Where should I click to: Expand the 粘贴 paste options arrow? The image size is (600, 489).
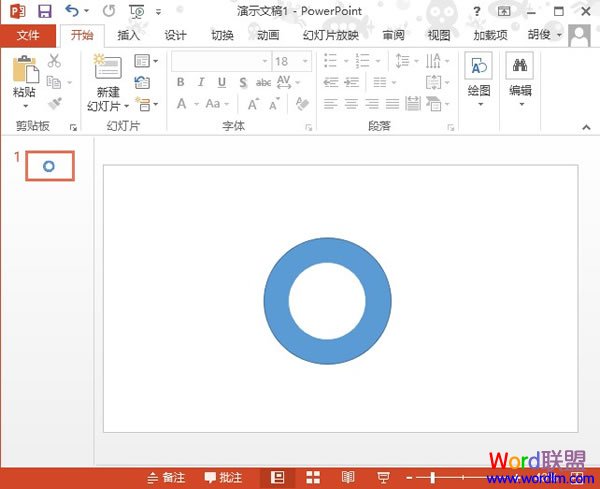tap(25, 106)
